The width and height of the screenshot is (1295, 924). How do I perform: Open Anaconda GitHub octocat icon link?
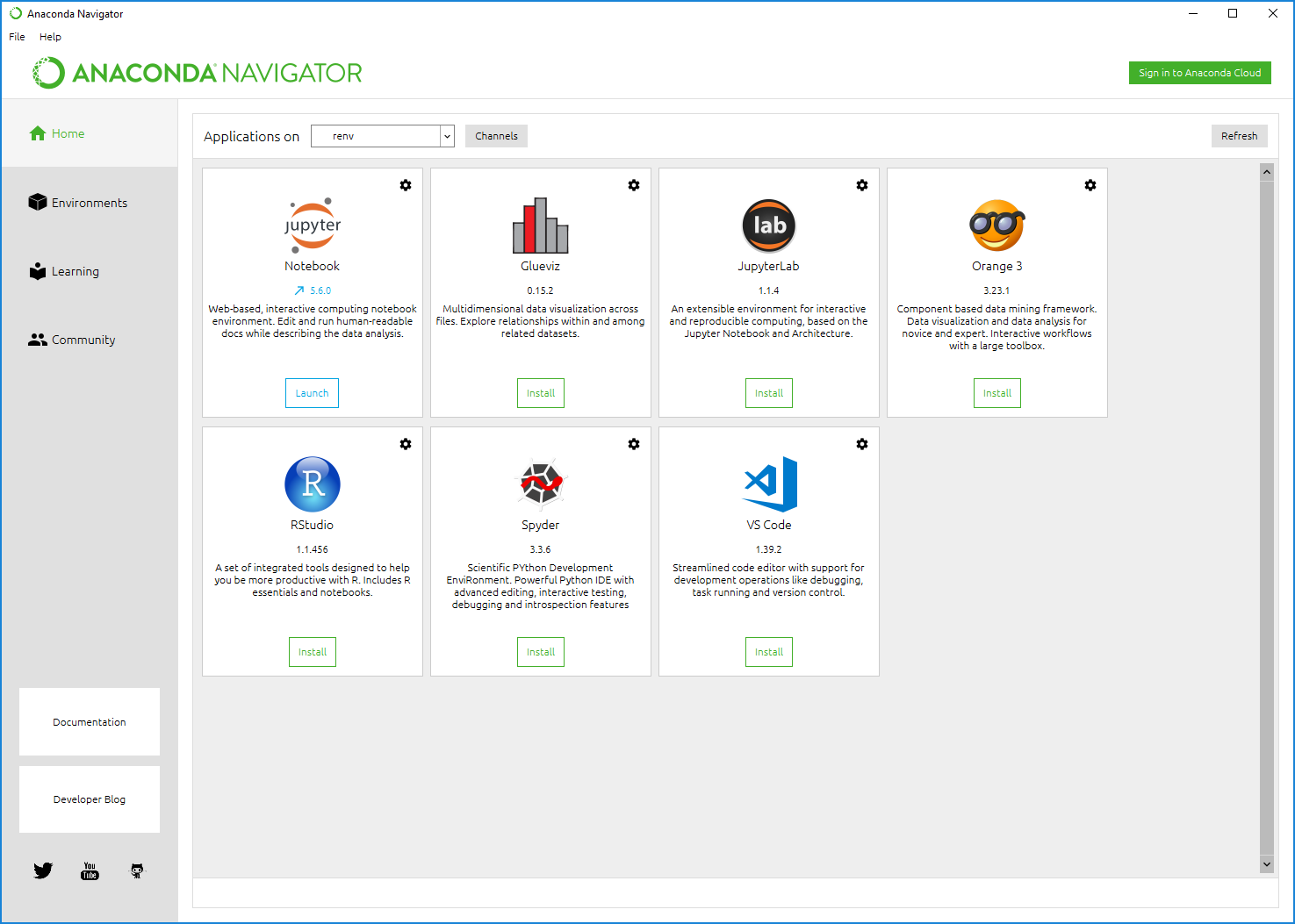click(x=137, y=870)
